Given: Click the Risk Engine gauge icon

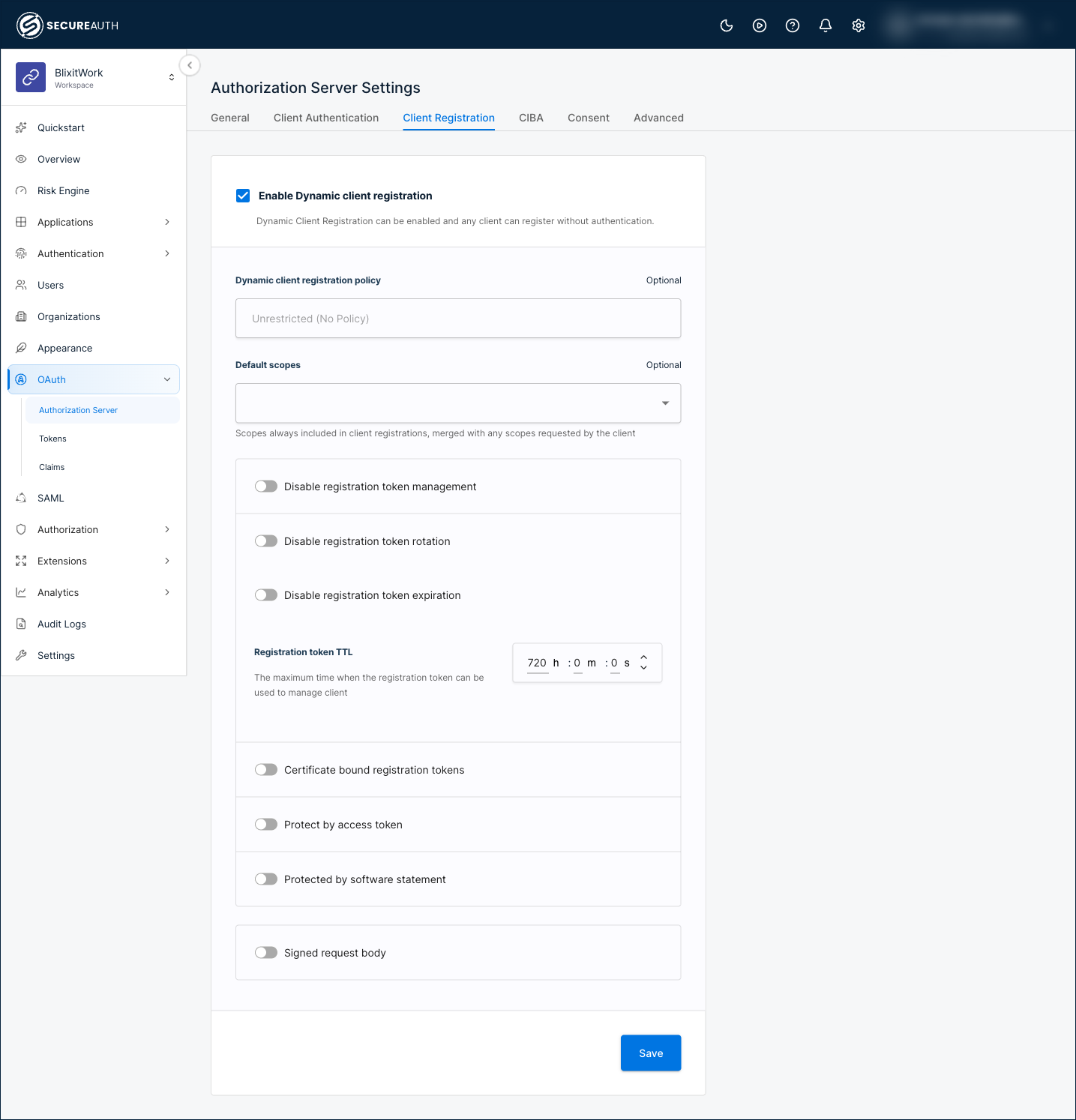Looking at the screenshot, I should [x=21, y=190].
